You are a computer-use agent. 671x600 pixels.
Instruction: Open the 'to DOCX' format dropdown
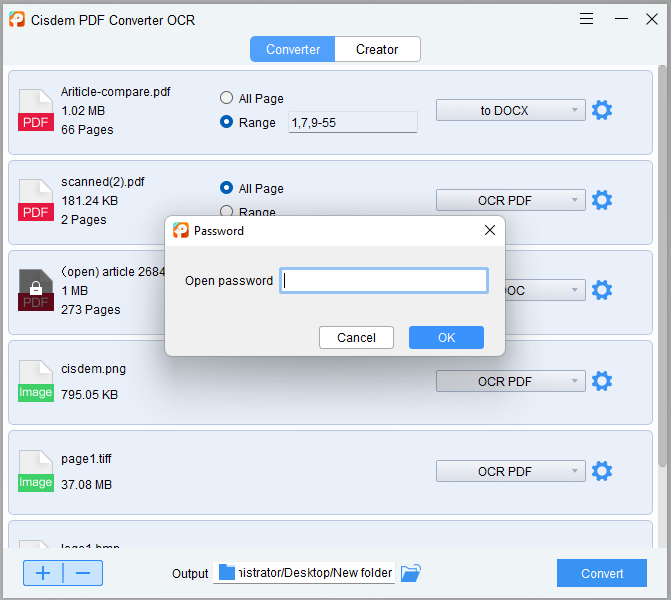click(x=511, y=110)
